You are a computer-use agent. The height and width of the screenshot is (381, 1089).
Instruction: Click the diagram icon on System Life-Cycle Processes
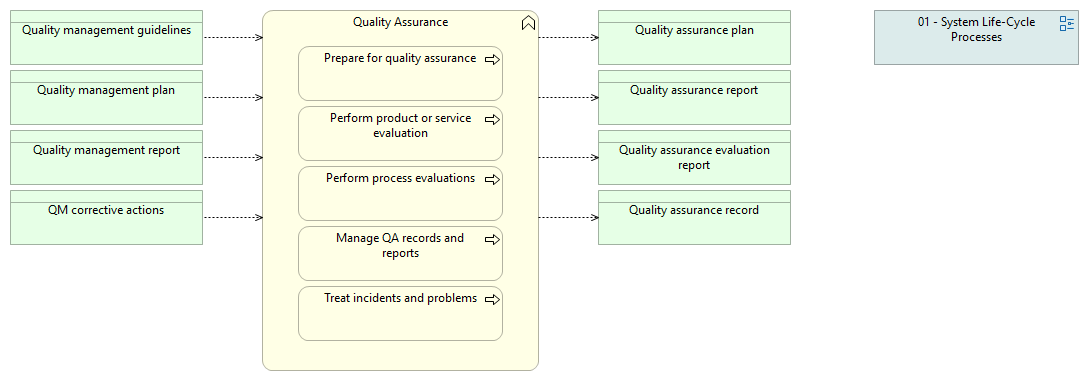[1067, 24]
